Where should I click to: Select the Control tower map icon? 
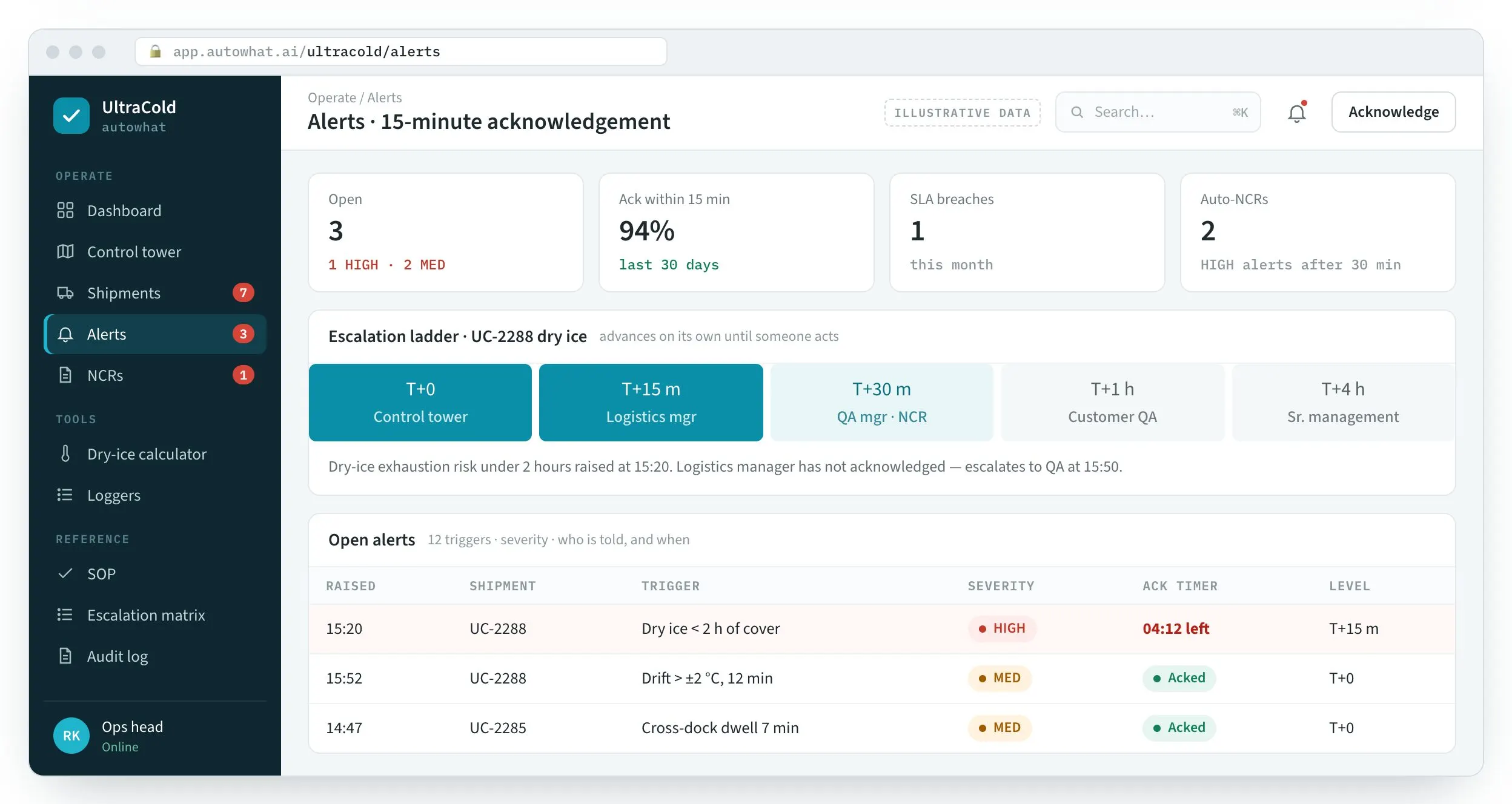[x=65, y=251]
